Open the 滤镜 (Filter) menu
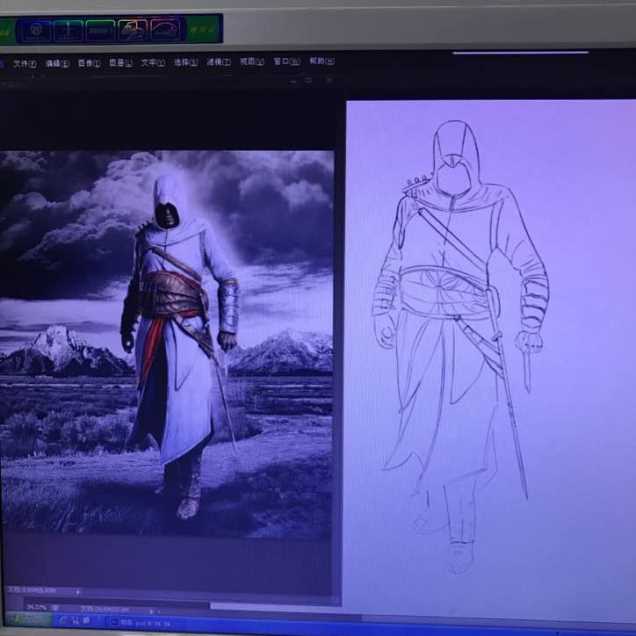 tap(219, 62)
